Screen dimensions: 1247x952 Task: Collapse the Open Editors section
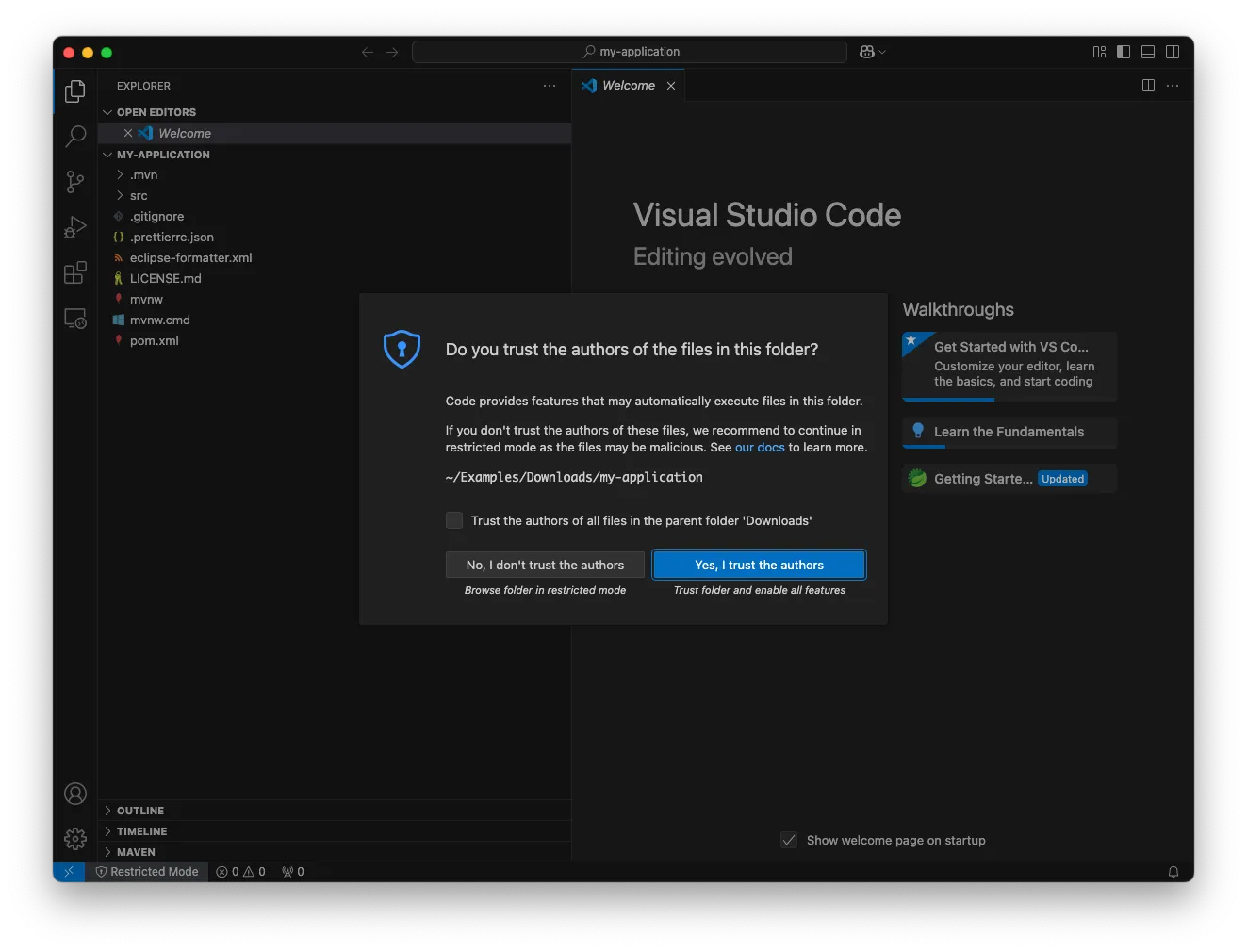pos(107,111)
